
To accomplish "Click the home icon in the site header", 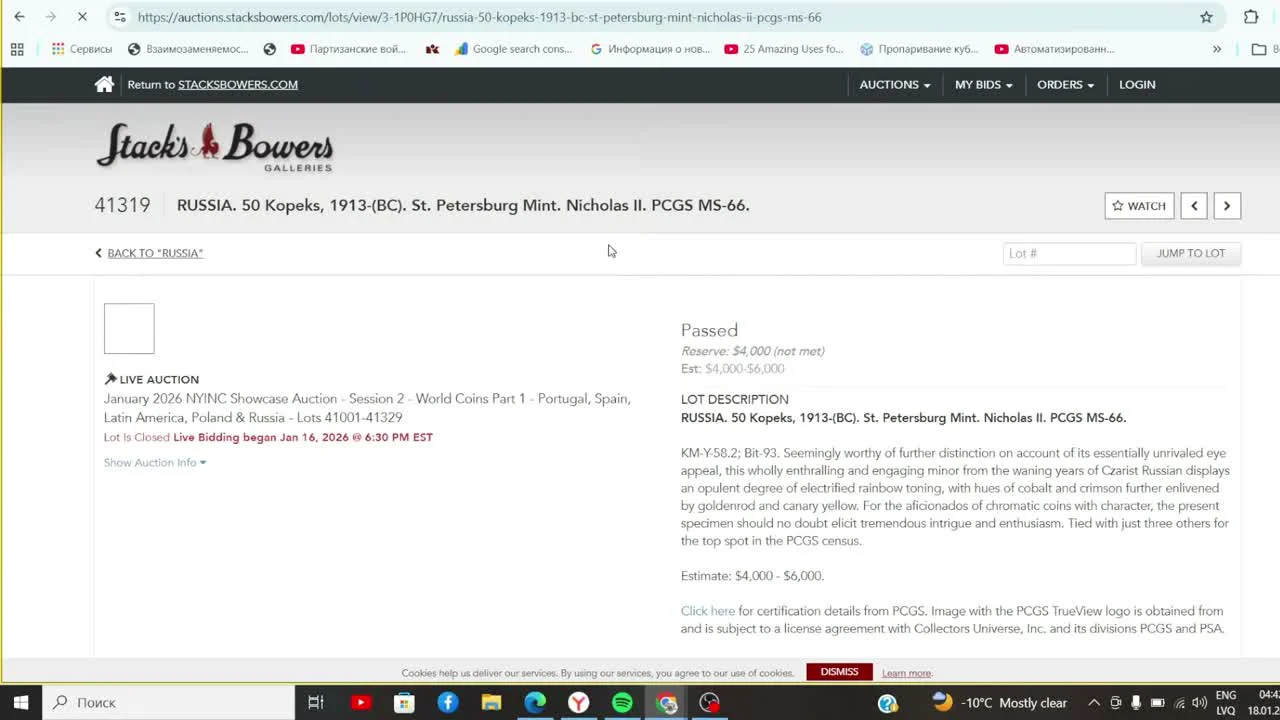I will click(104, 84).
